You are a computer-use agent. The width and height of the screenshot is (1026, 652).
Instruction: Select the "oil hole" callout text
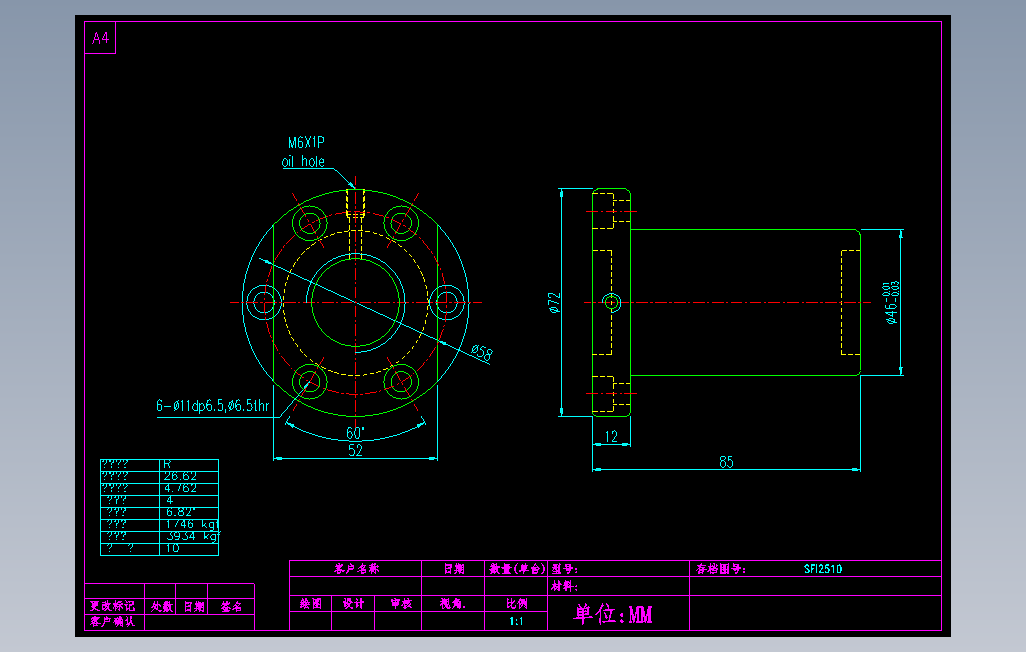pos(303,161)
